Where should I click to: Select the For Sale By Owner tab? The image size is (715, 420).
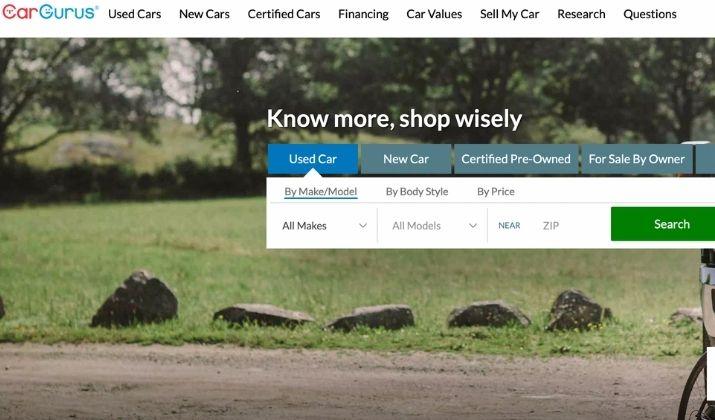pyautogui.click(x=637, y=159)
